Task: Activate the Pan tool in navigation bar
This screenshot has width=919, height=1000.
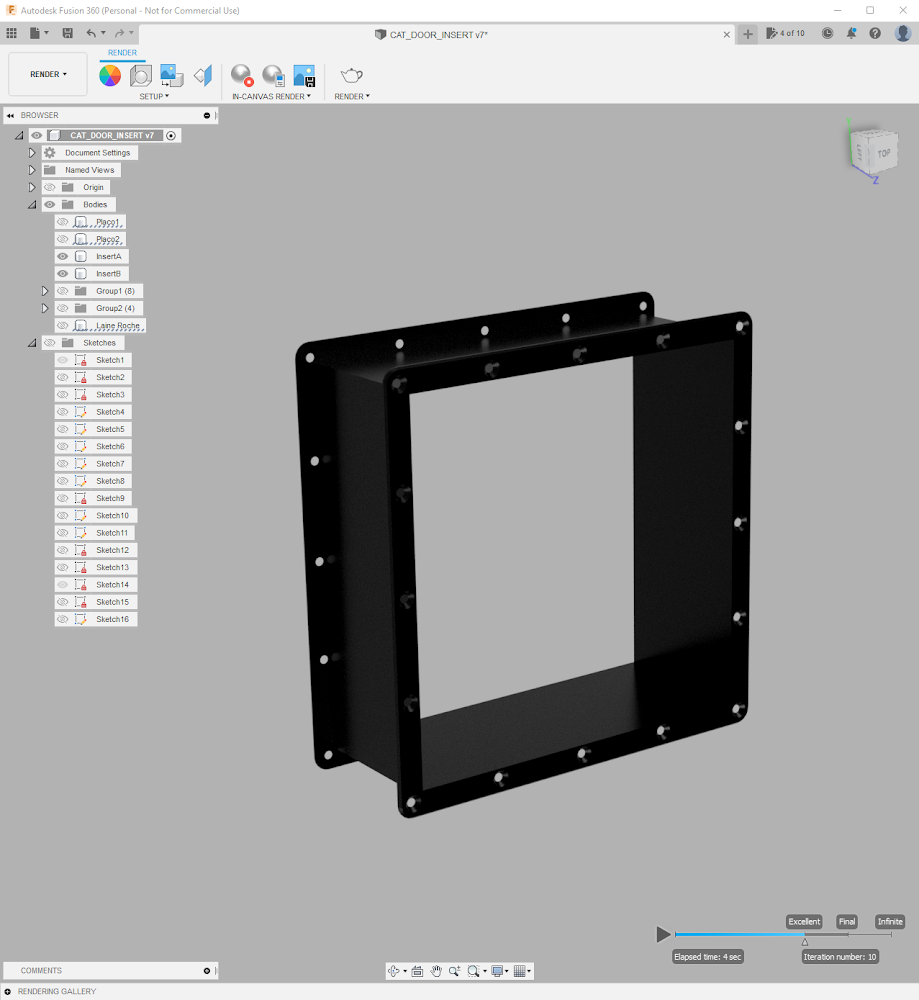Action: [436, 970]
